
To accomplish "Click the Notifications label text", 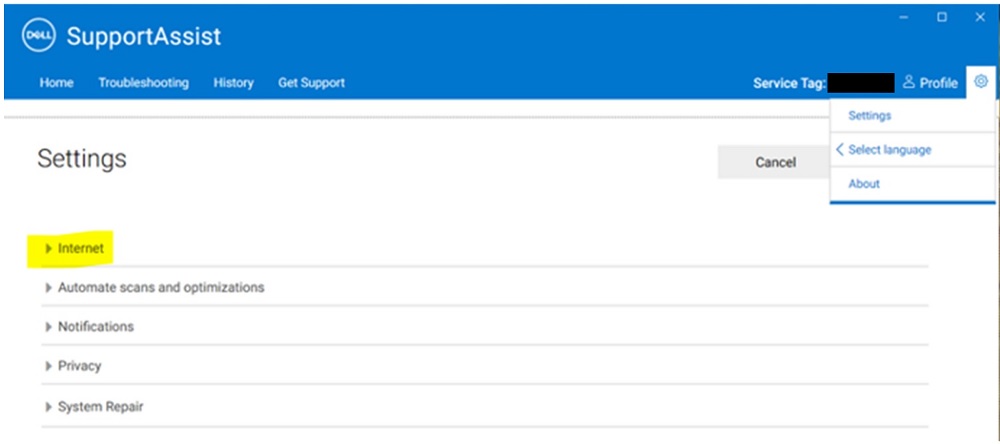I will coord(96,327).
